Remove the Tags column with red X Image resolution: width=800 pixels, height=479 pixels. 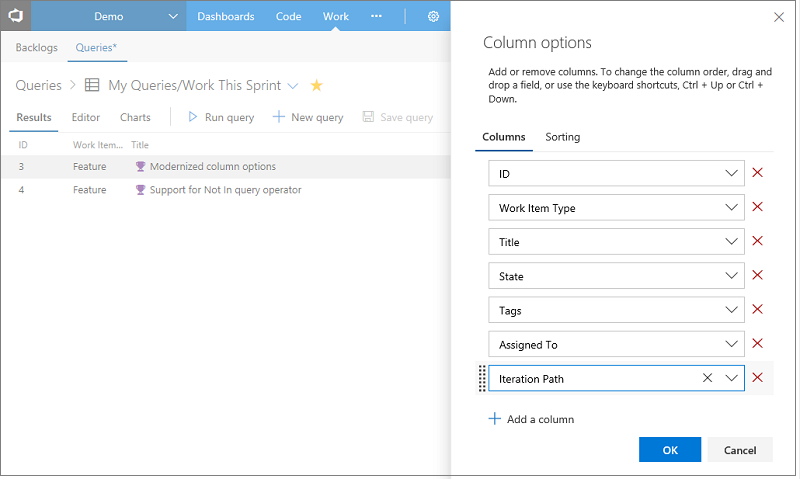point(758,310)
